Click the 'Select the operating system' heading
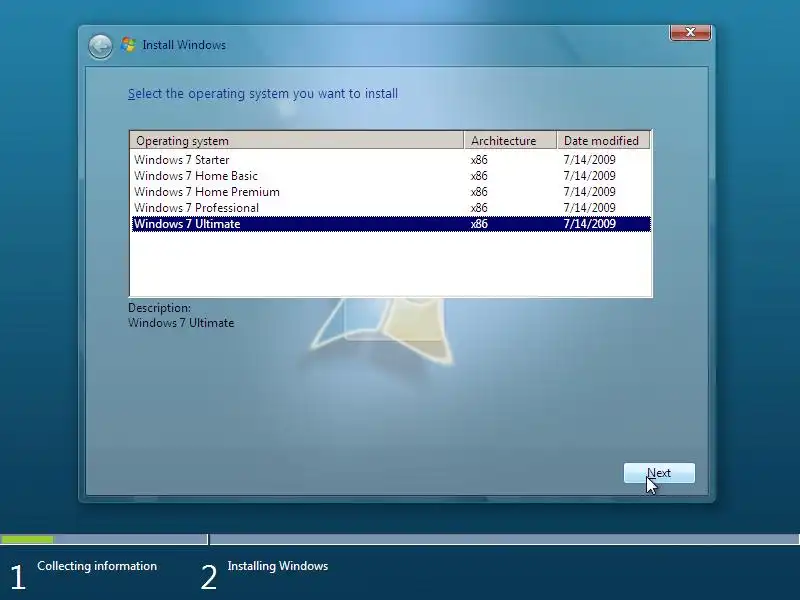The image size is (800, 600). (263, 94)
